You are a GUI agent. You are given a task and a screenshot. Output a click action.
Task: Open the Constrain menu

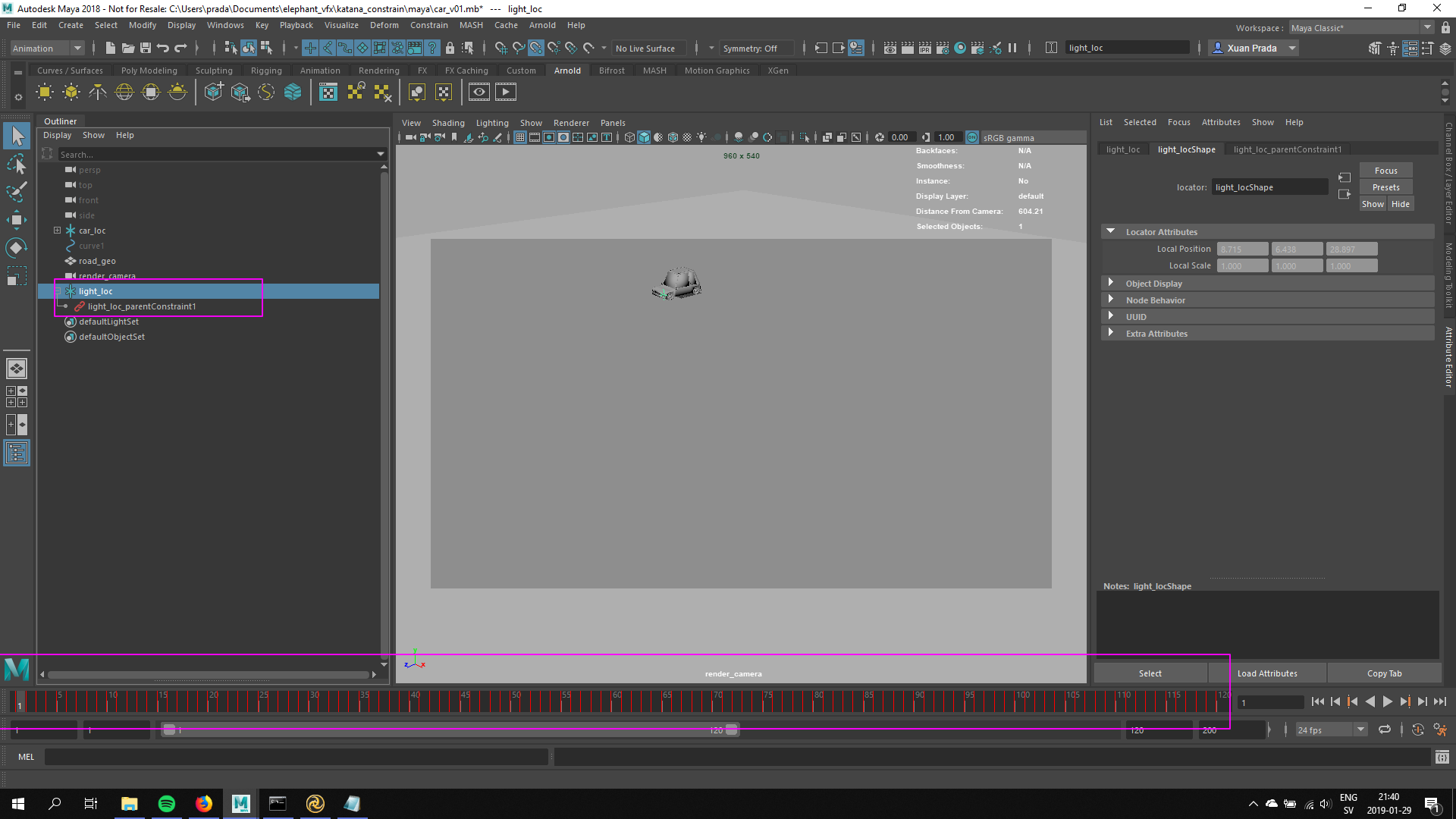[429, 25]
